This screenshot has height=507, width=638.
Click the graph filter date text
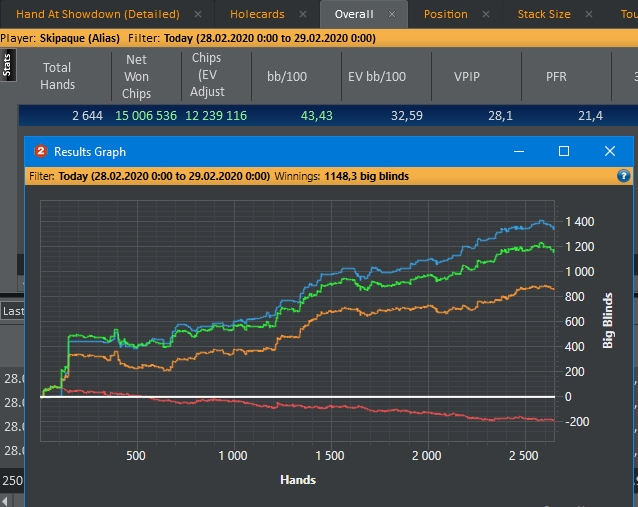(x=164, y=176)
